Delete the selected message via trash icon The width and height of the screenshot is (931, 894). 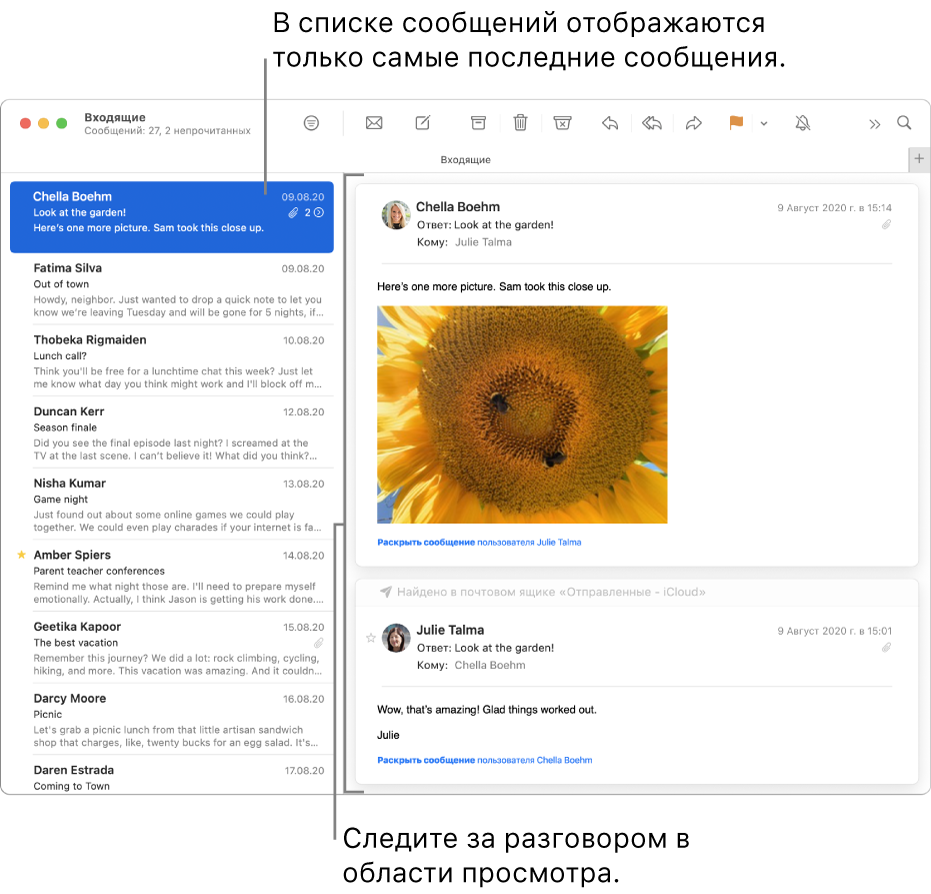click(x=519, y=122)
